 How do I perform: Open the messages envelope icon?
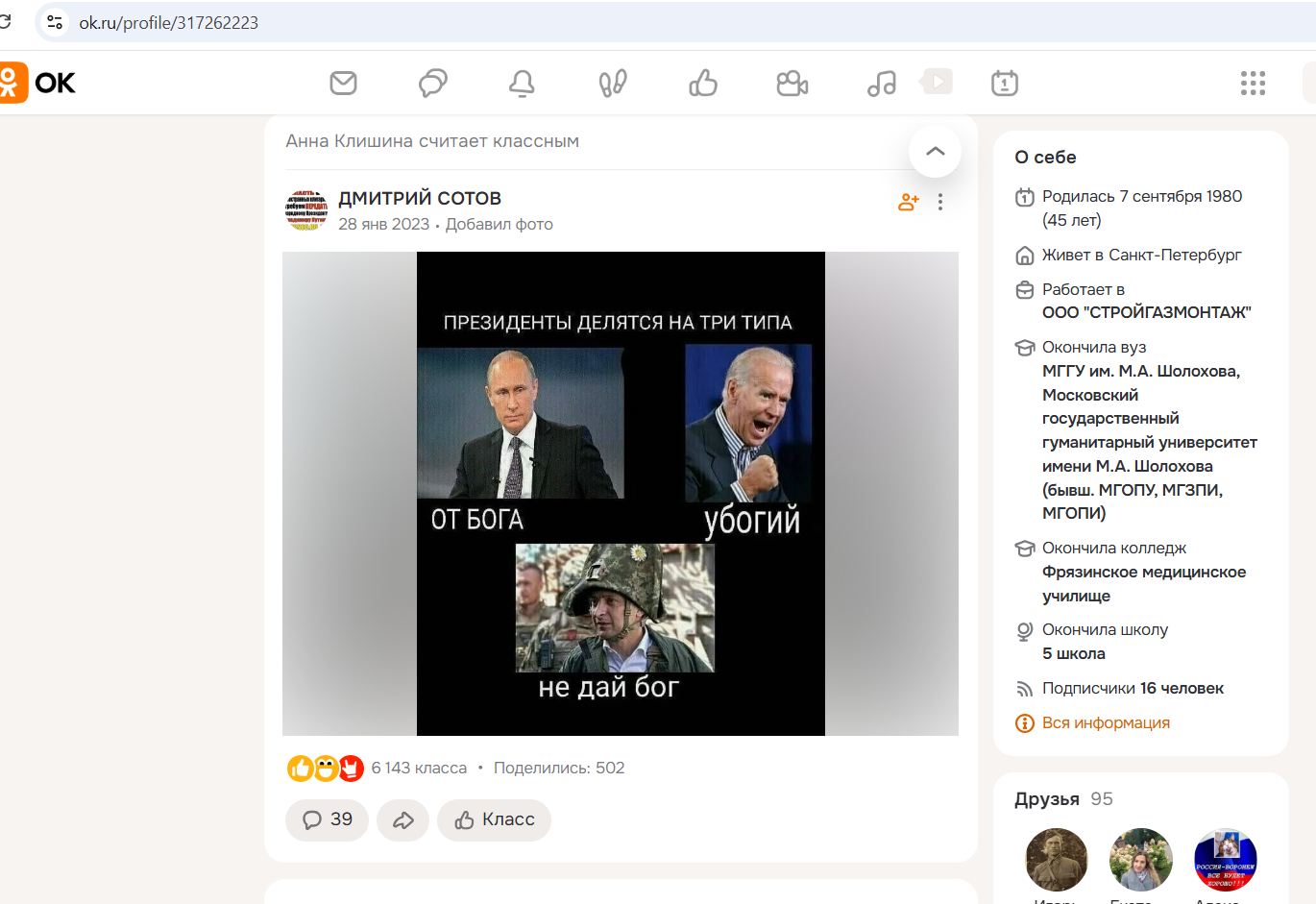tap(343, 84)
